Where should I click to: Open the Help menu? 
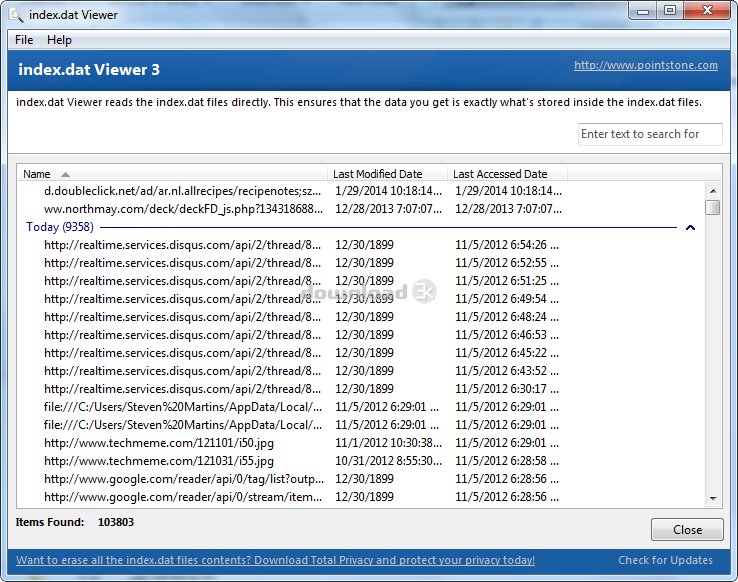pos(59,40)
